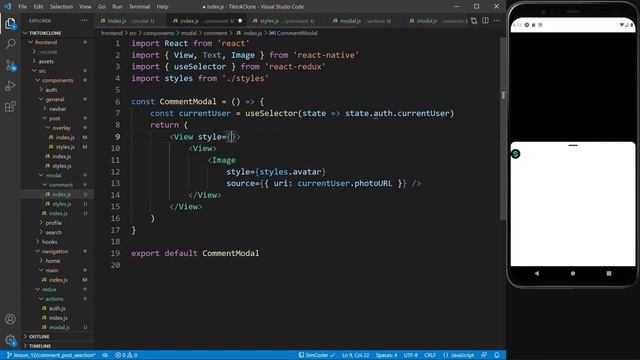The height and width of the screenshot is (360, 640).
Task: Click the components breadcrumb segment
Action: click(158, 33)
